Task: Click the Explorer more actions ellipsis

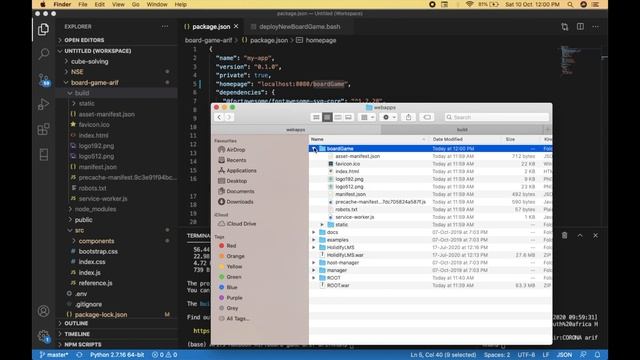Action: pyautogui.click(x=164, y=27)
